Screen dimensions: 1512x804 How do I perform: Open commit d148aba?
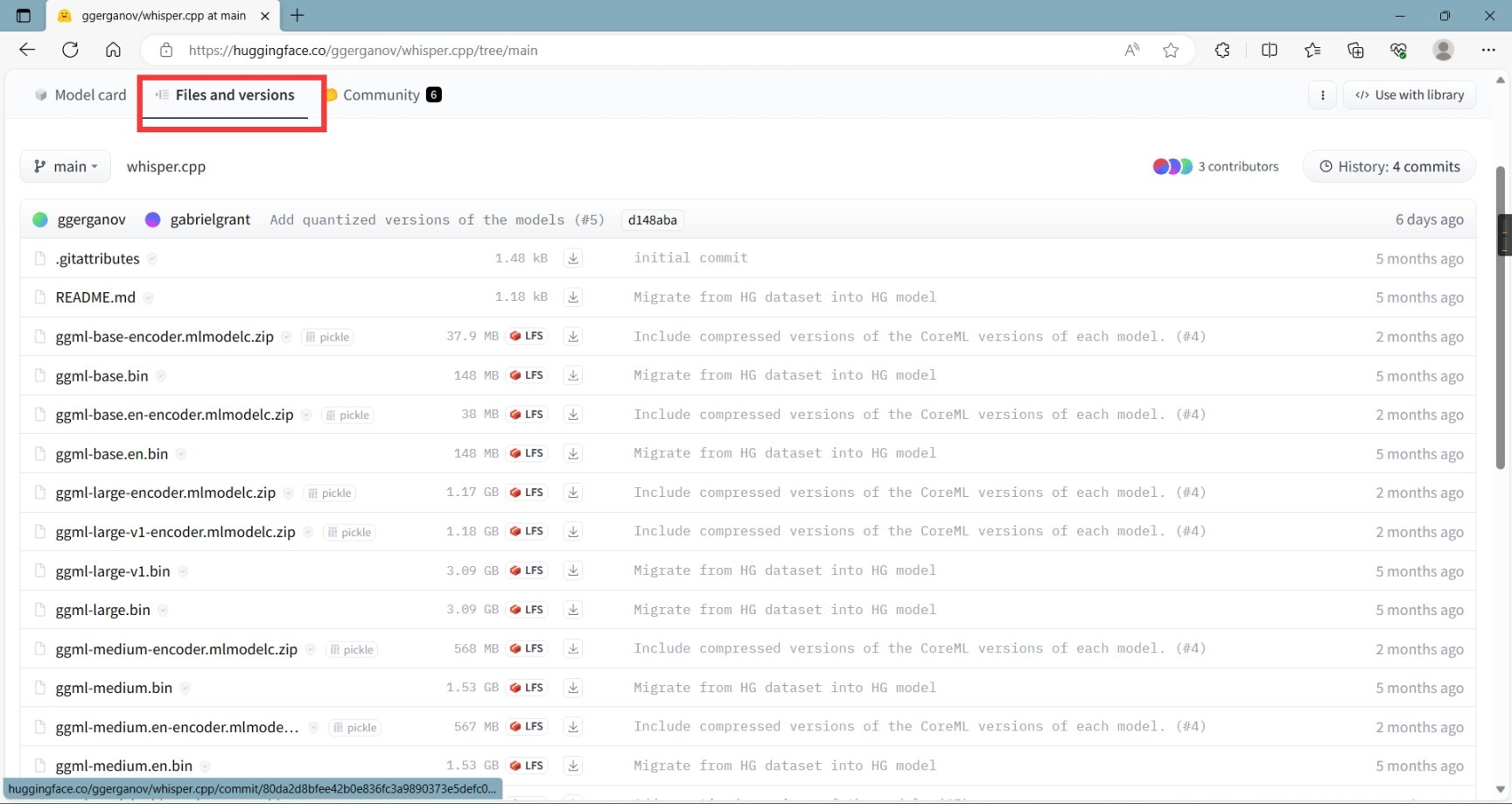[x=653, y=220]
